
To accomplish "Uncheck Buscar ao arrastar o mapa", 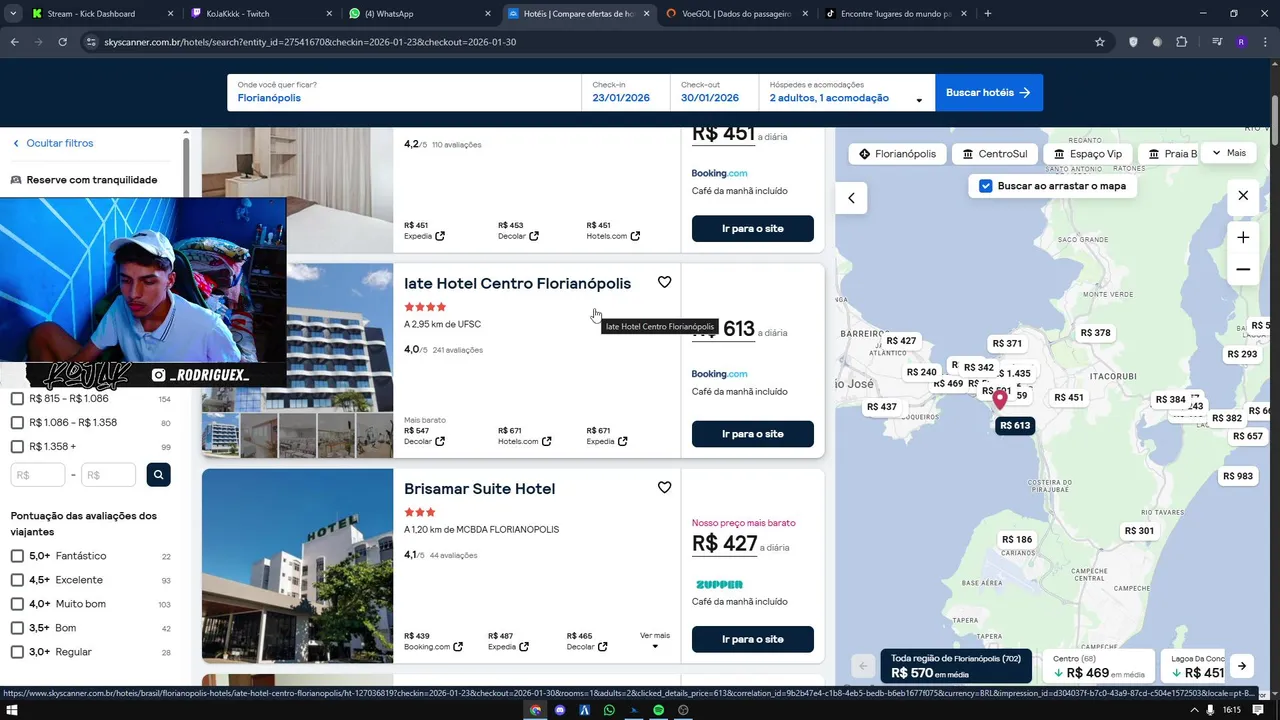I will pyautogui.click(x=986, y=186).
